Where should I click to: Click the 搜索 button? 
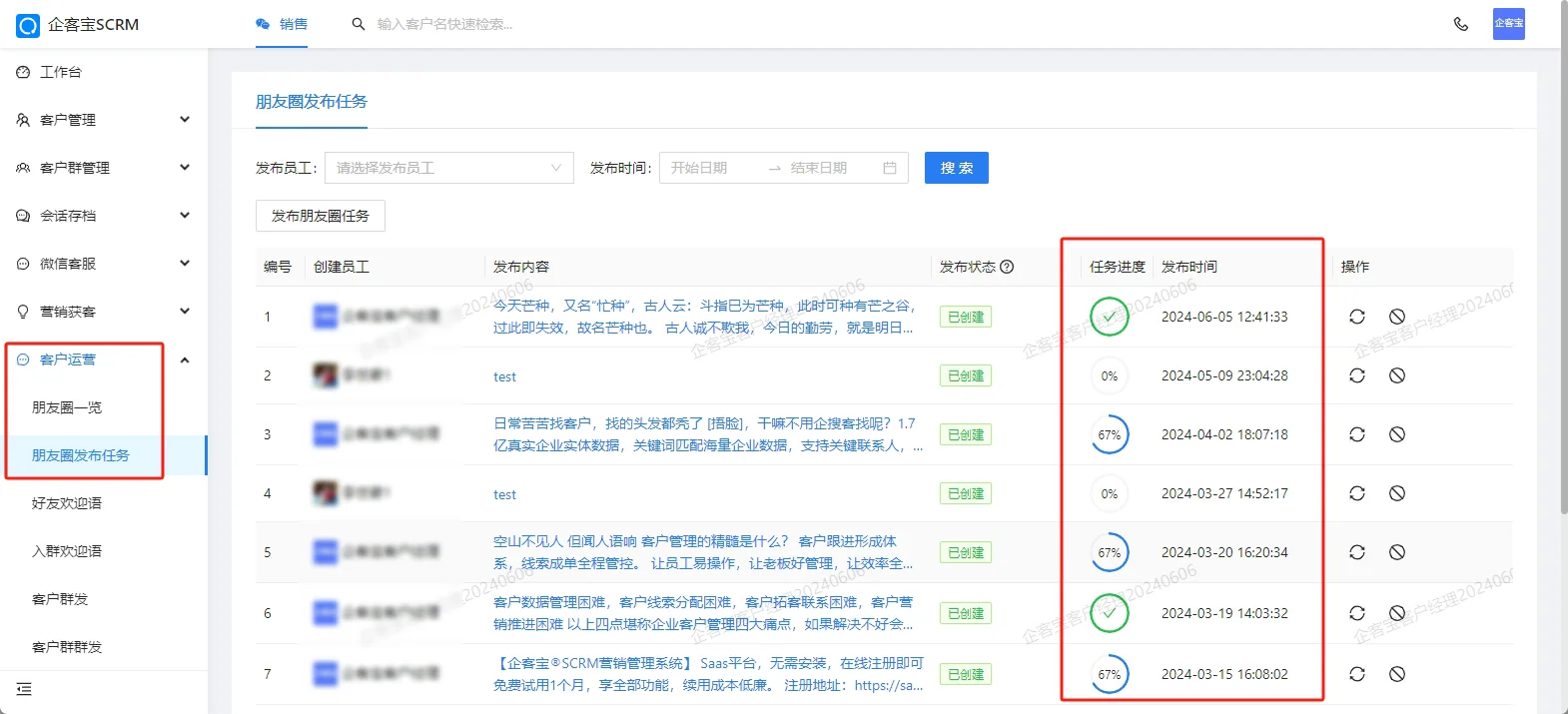pyautogui.click(x=957, y=168)
